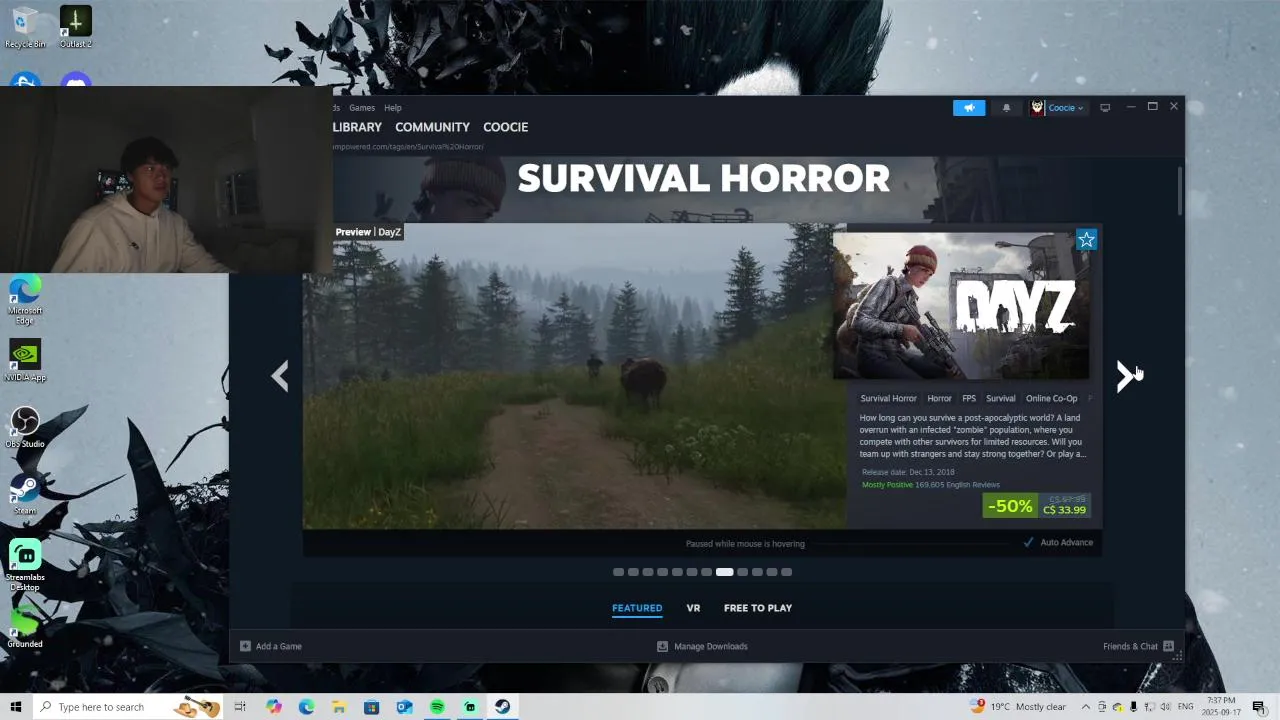
Task: Click the Online Co-Op tag
Action: 1052,398
